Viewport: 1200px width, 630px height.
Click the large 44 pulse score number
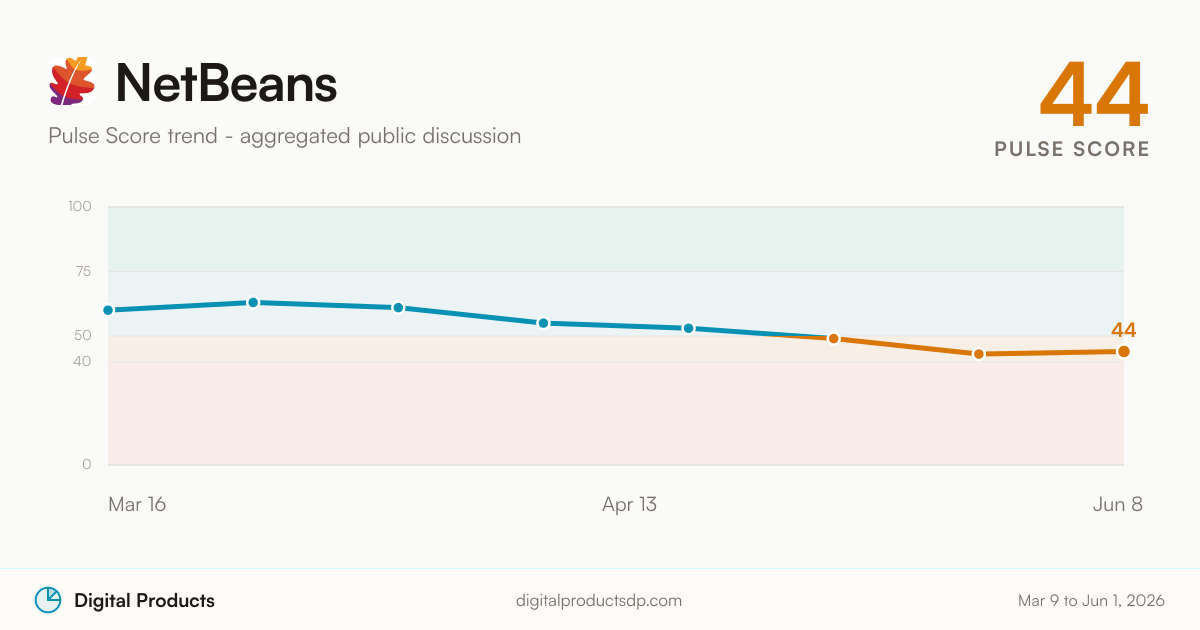point(1093,95)
